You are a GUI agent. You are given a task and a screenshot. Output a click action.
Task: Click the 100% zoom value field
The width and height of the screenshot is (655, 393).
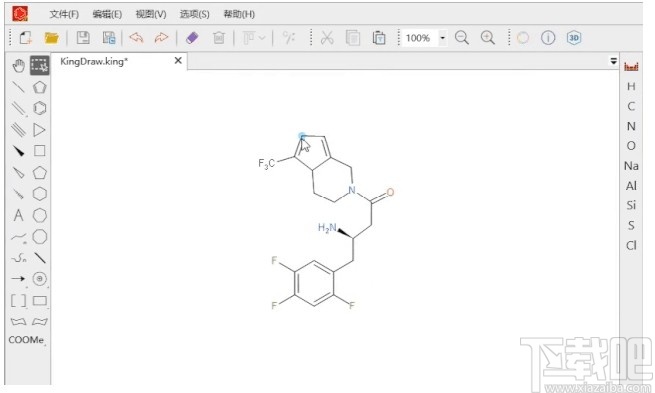[x=419, y=38]
